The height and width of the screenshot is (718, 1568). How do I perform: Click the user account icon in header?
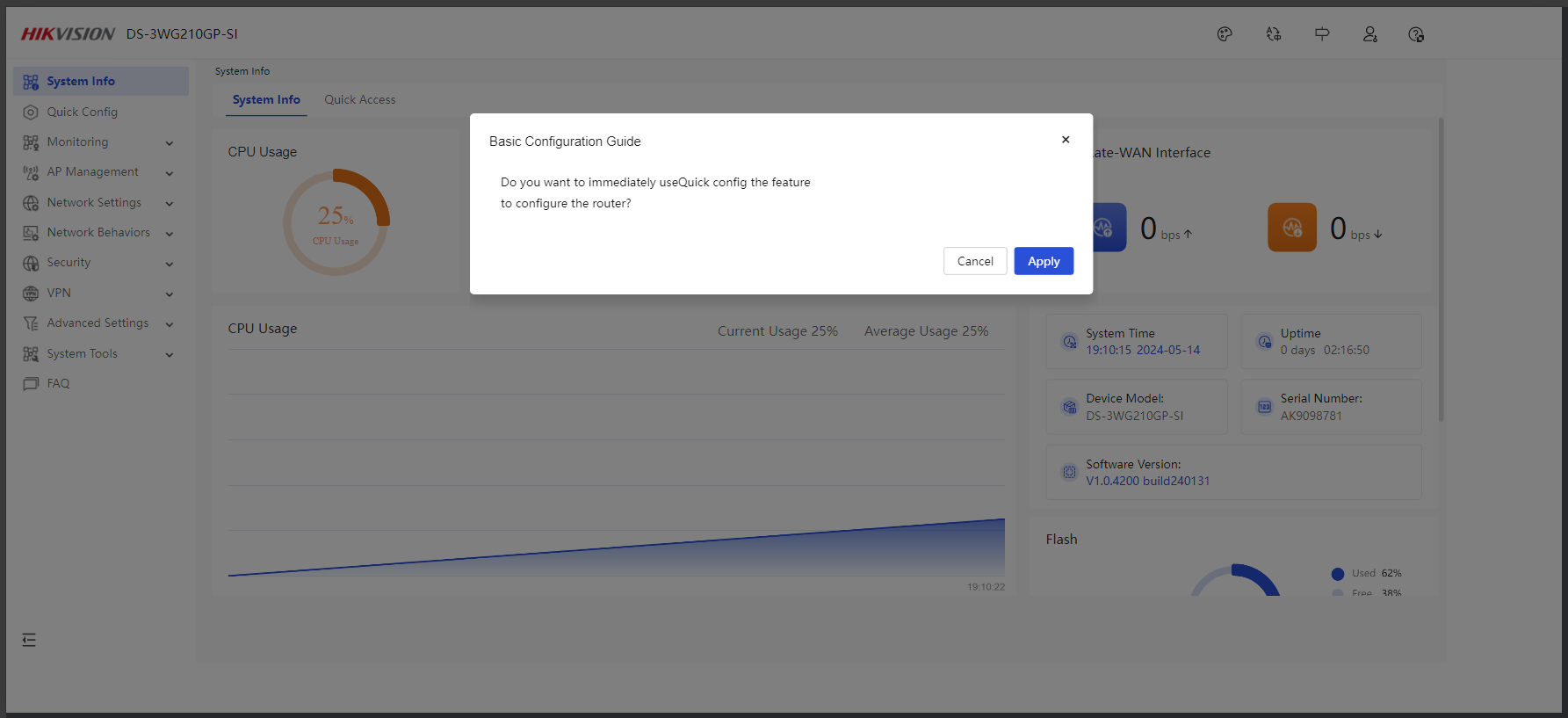1369,34
